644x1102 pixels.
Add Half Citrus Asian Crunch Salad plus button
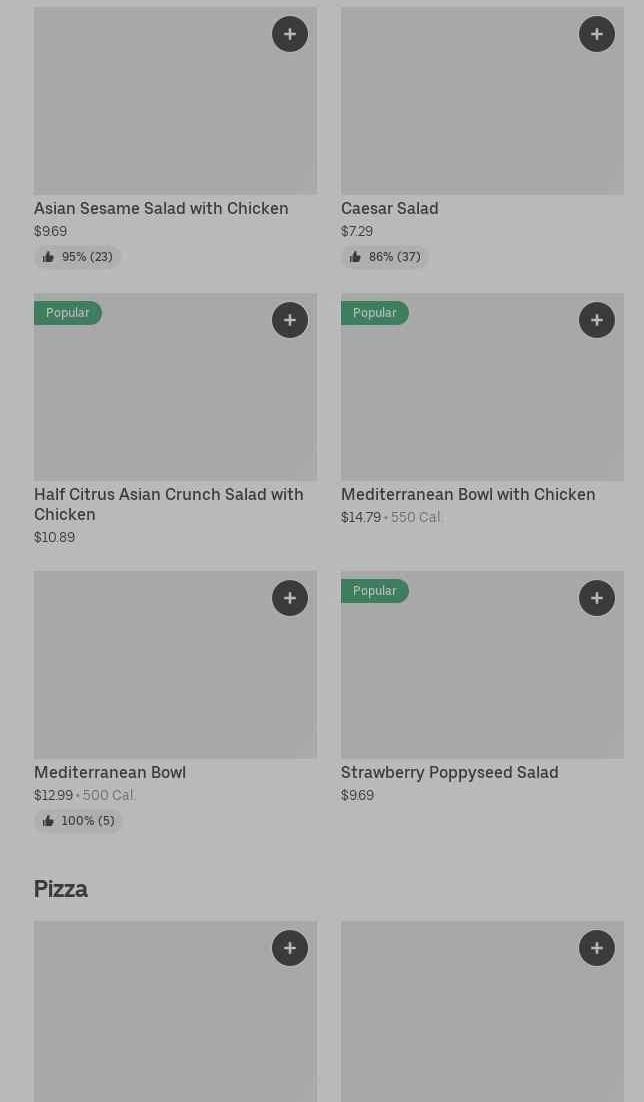pyautogui.click(x=290, y=320)
